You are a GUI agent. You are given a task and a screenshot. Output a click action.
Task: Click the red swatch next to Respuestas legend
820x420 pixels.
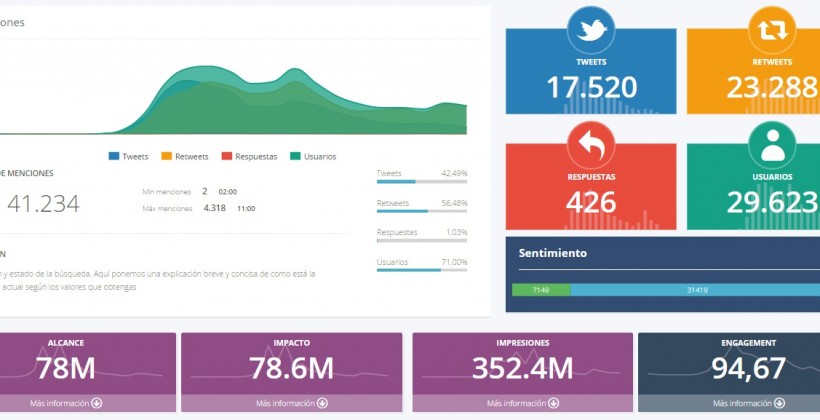click(226, 156)
